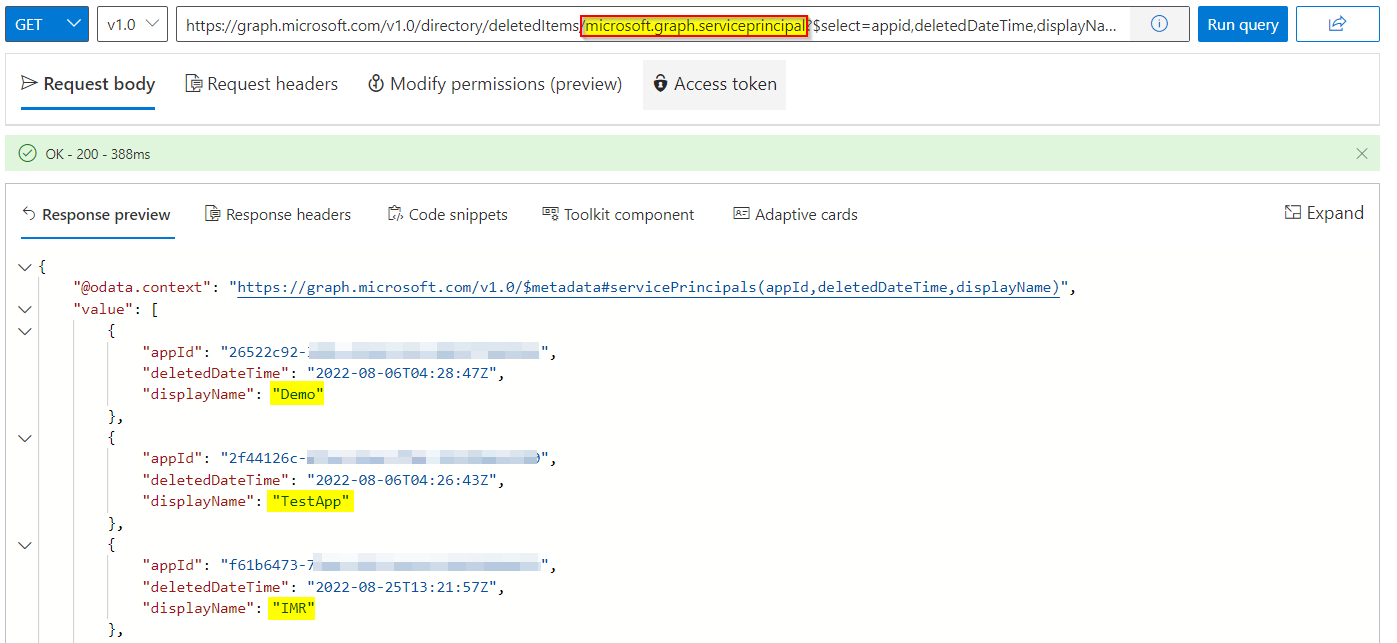Click the appId value starting f61b6473
Screen dimensions: 1397x643
[x=387, y=566]
